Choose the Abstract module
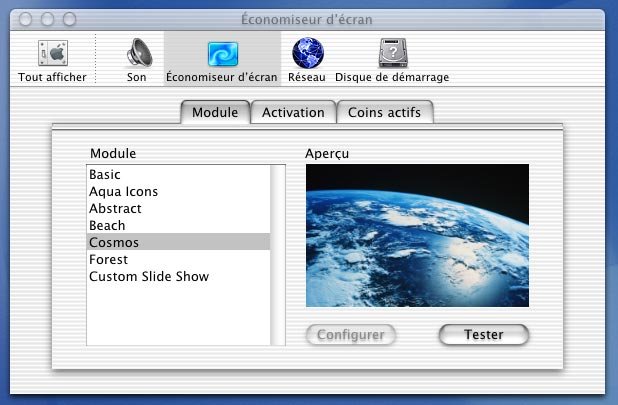 pos(178,208)
